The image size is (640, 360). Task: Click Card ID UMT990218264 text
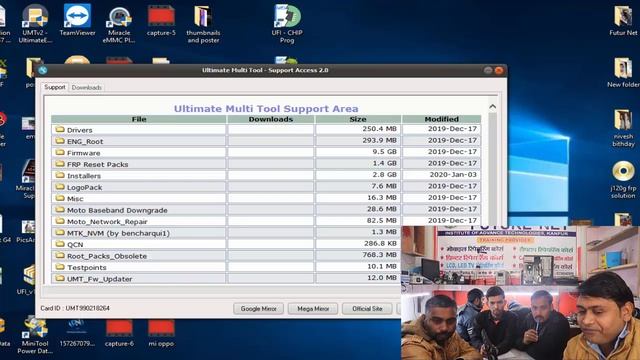75,308
